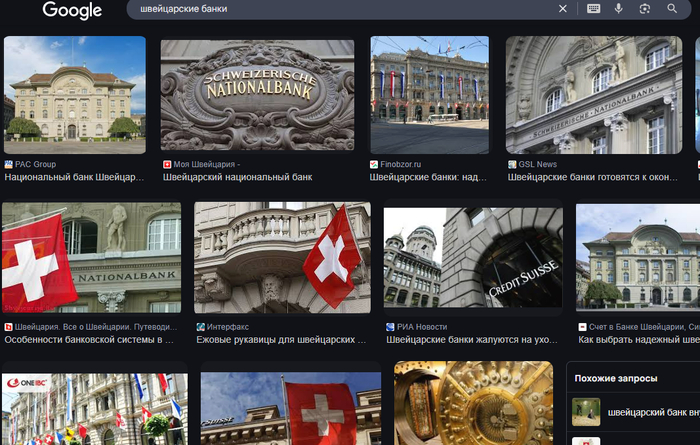Open link Швейцарский национальный банк

click(238, 177)
